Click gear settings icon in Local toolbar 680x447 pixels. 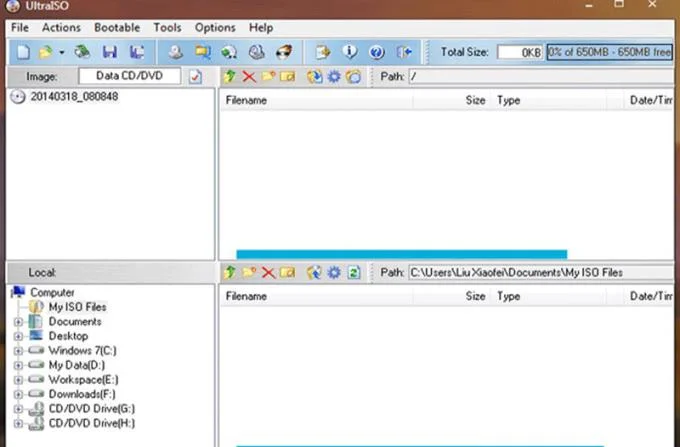click(334, 273)
